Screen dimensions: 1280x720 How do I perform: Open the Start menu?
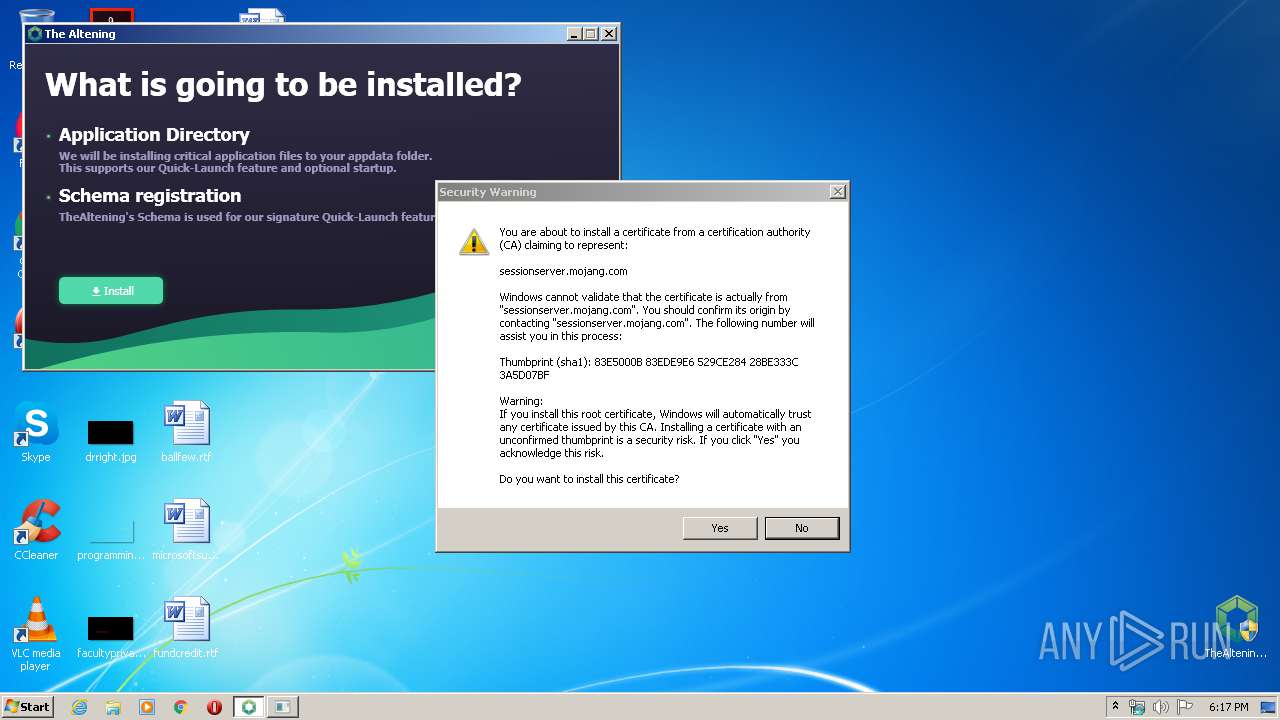click(x=27, y=706)
